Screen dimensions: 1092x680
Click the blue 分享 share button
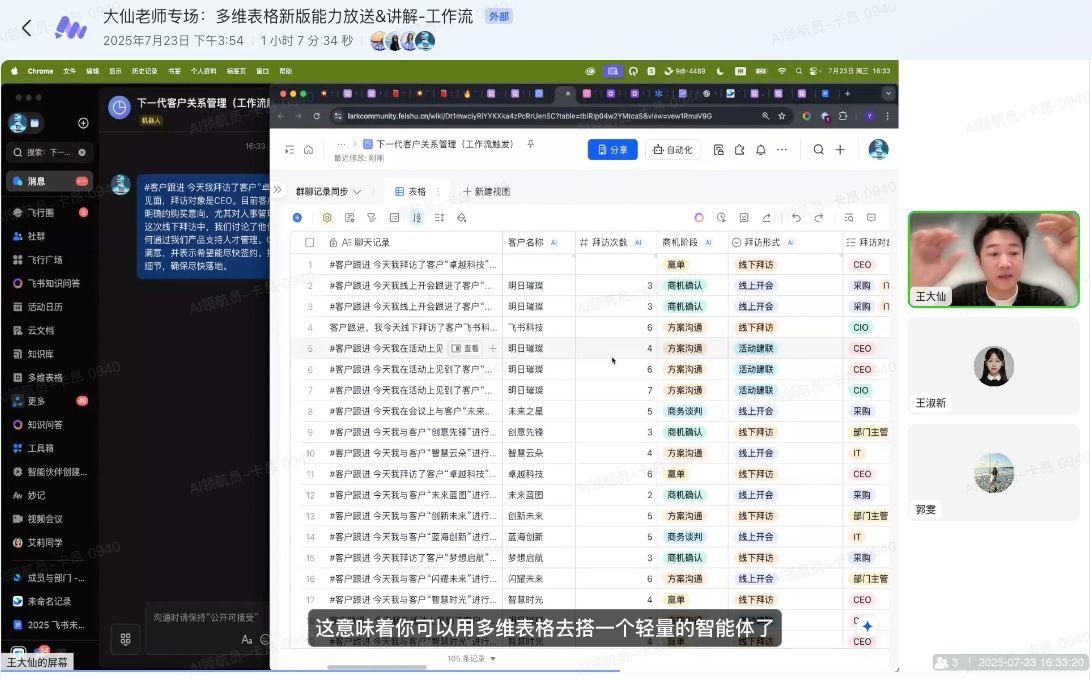pos(612,150)
